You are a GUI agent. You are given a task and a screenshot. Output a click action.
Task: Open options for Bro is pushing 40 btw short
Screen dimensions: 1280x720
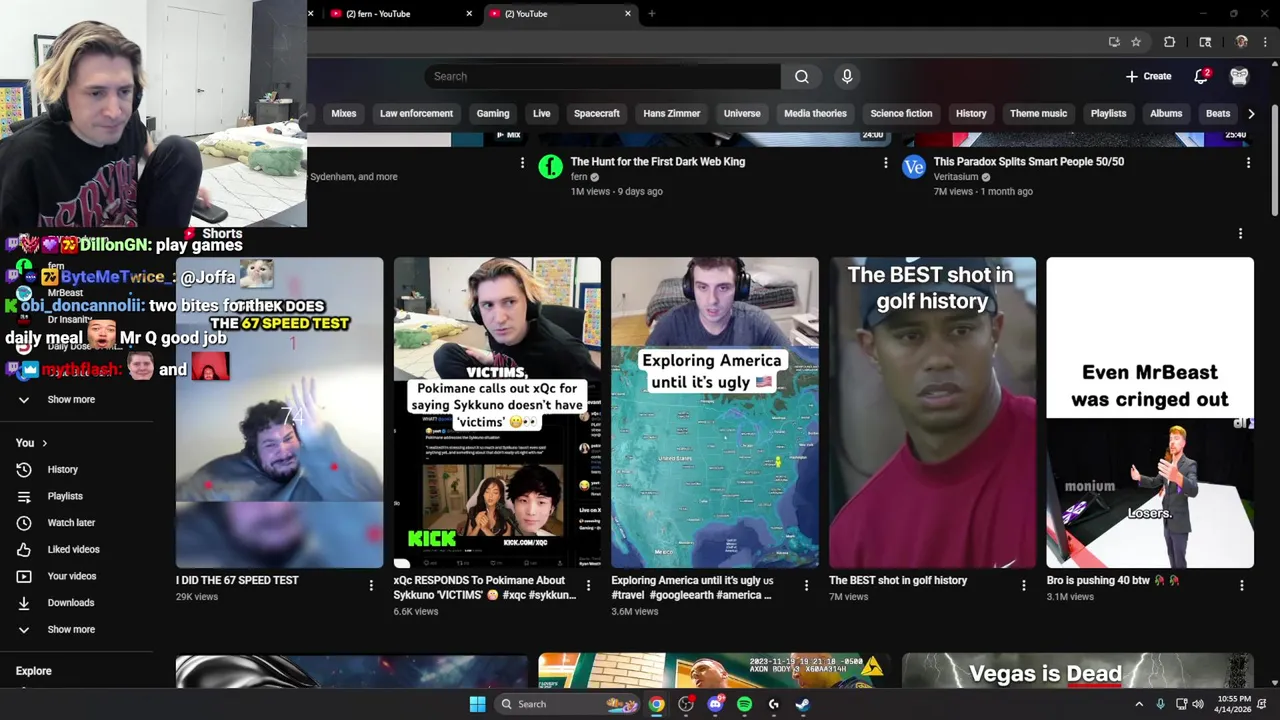pyautogui.click(x=1241, y=585)
